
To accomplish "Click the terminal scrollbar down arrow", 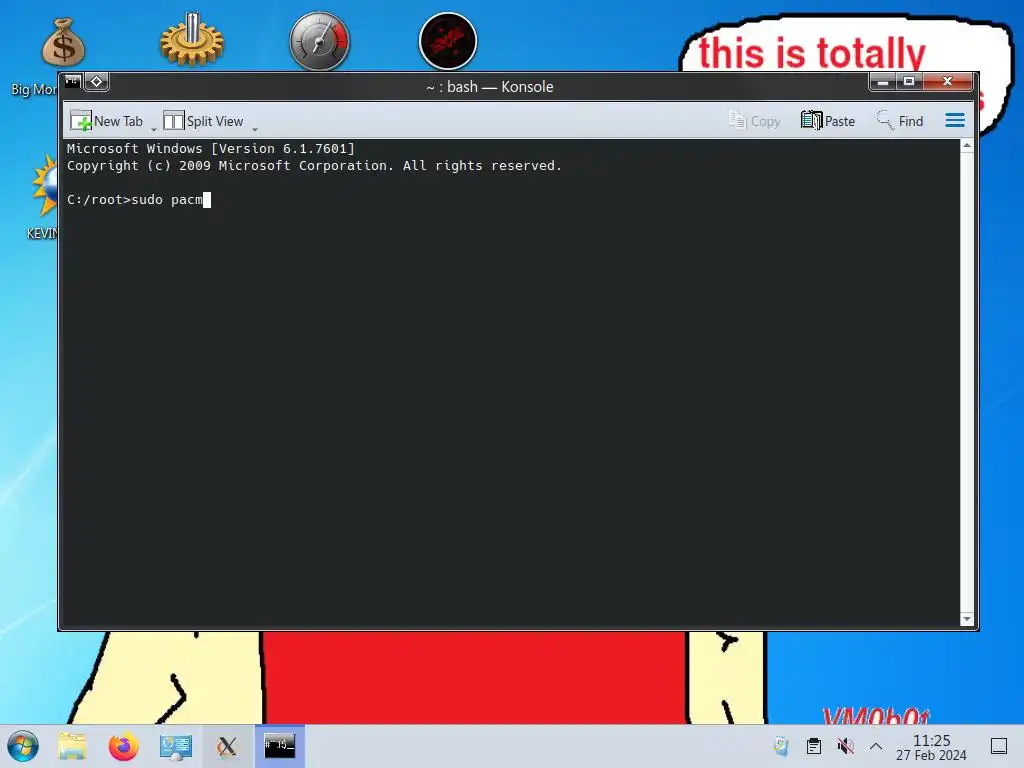I will tap(967, 618).
